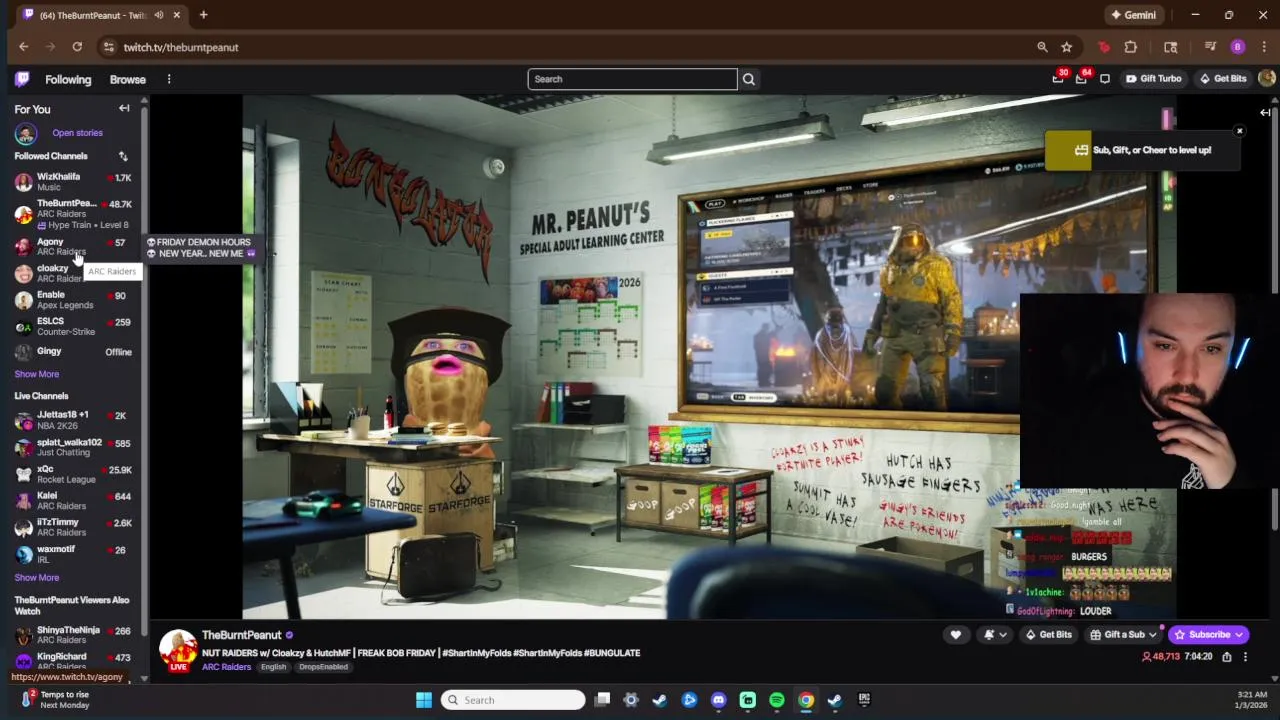
Task: Open Chrome three-dot menu
Action: pyautogui.click(x=1265, y=47)
